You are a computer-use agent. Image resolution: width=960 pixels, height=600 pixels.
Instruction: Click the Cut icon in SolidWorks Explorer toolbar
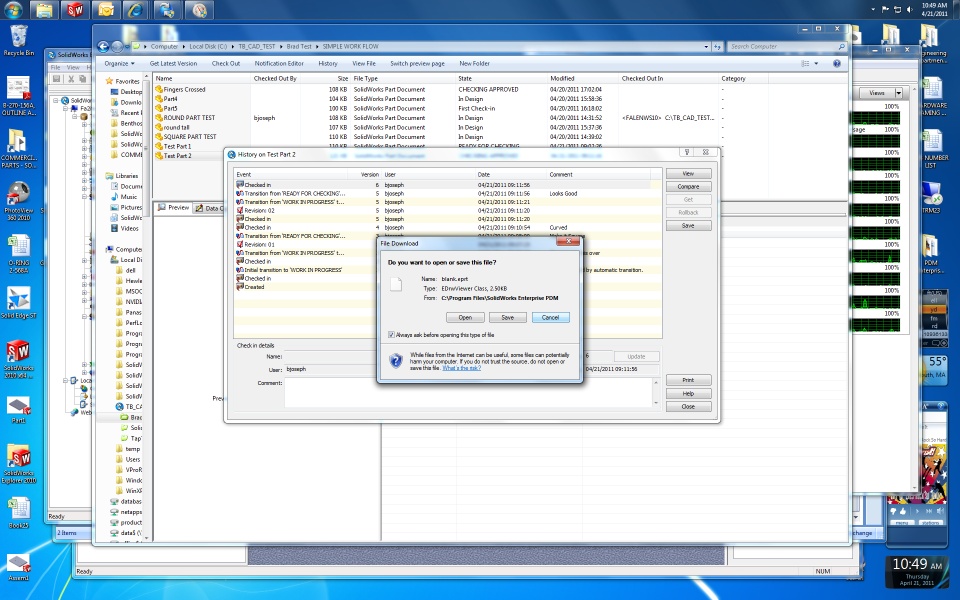[71, 79]
